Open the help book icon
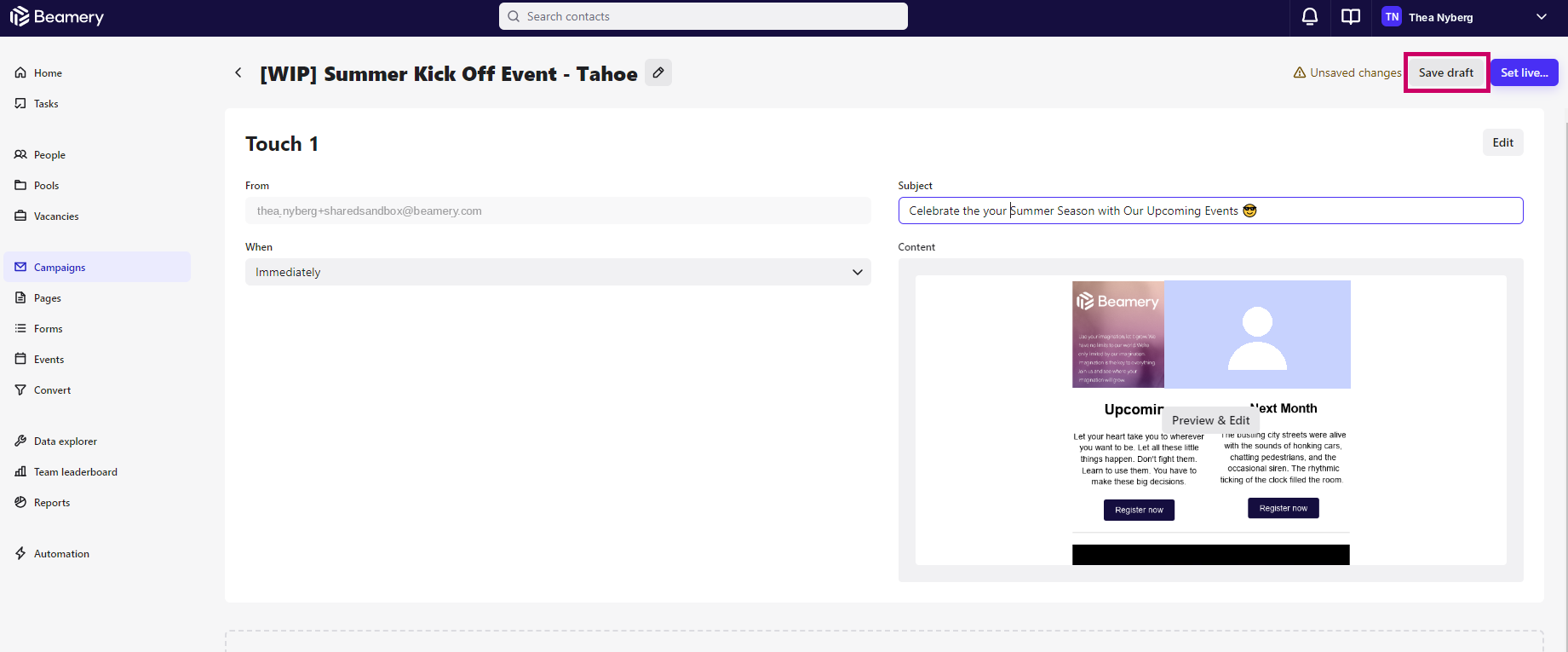Image resolution: width=1568 pixels, height=652 pixels. tap(1351, 16)
